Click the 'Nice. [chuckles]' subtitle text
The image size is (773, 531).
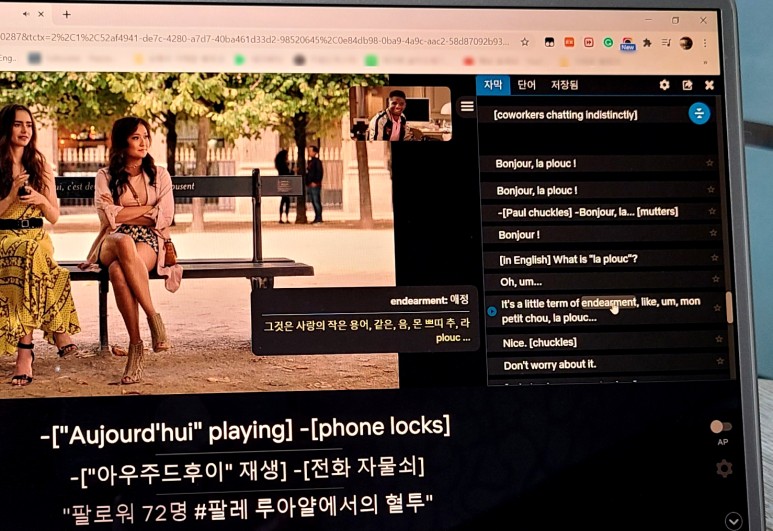(x=539, y=342)
